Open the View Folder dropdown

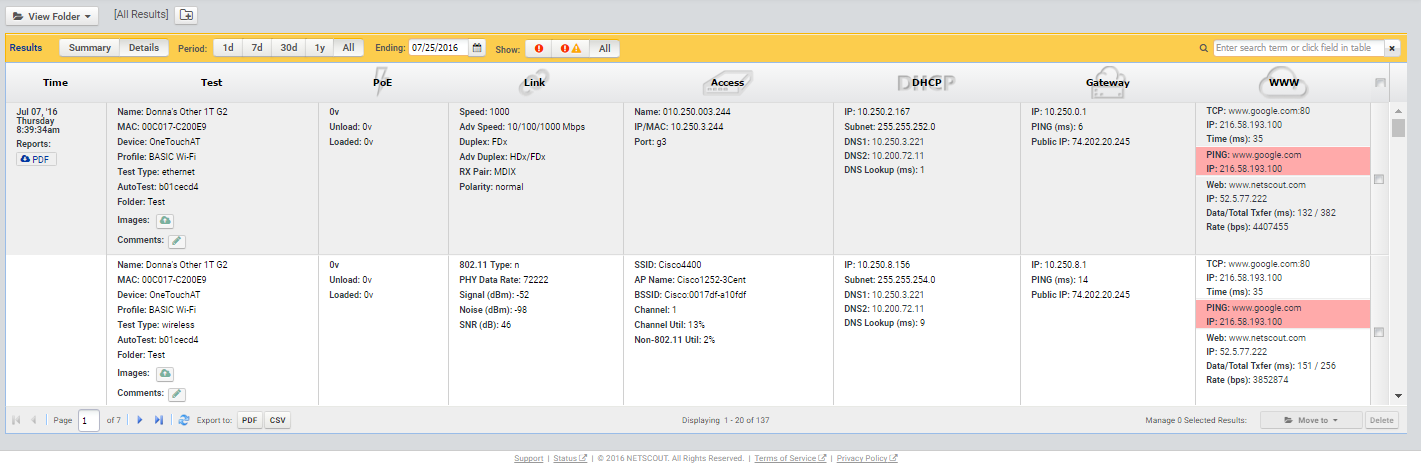52,16
